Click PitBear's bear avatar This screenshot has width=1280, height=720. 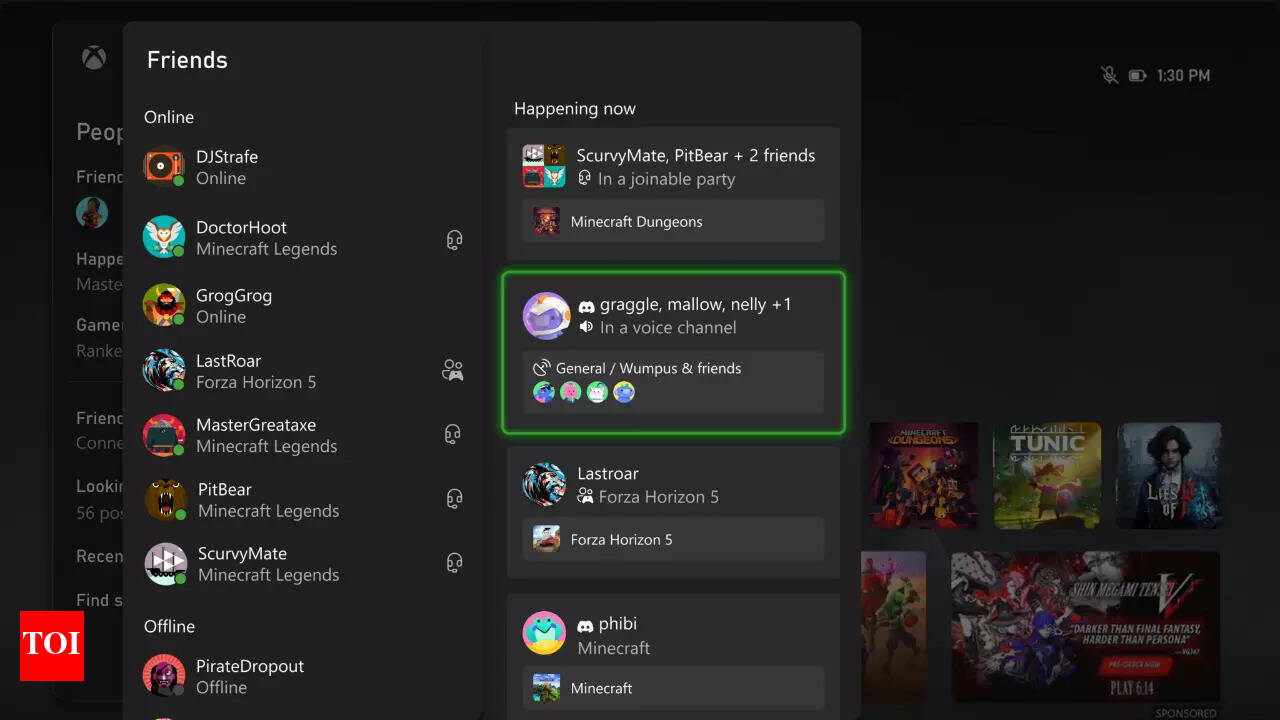165,499
